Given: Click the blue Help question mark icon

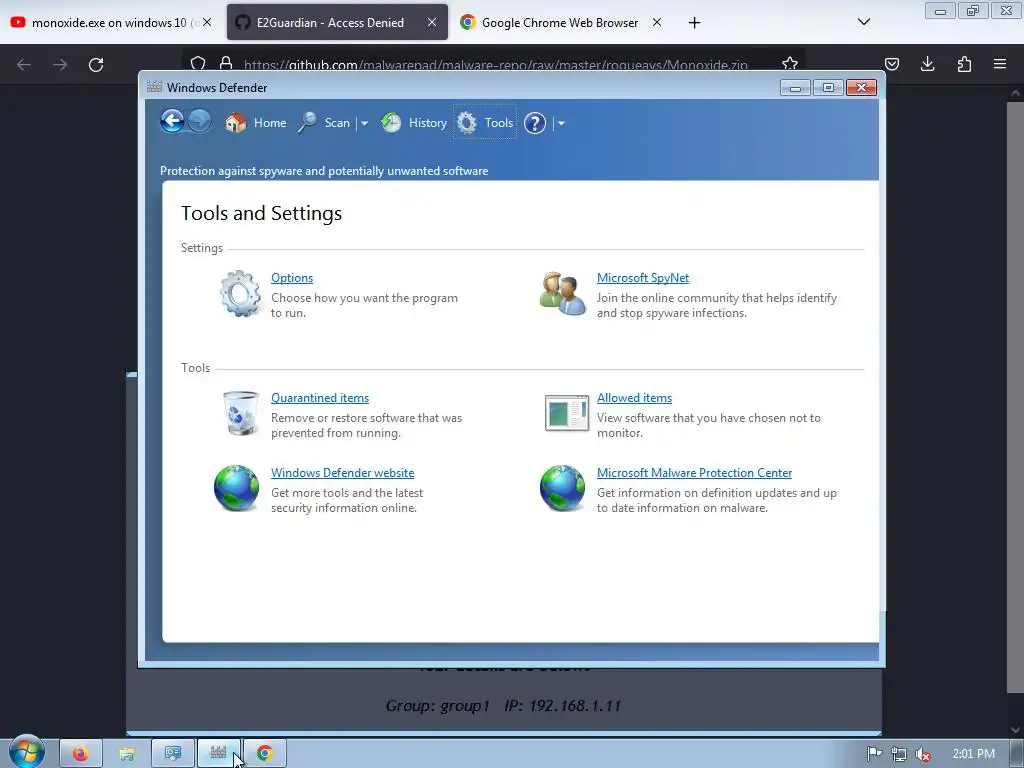Looking at the screenshot, I should pos(535,123).
